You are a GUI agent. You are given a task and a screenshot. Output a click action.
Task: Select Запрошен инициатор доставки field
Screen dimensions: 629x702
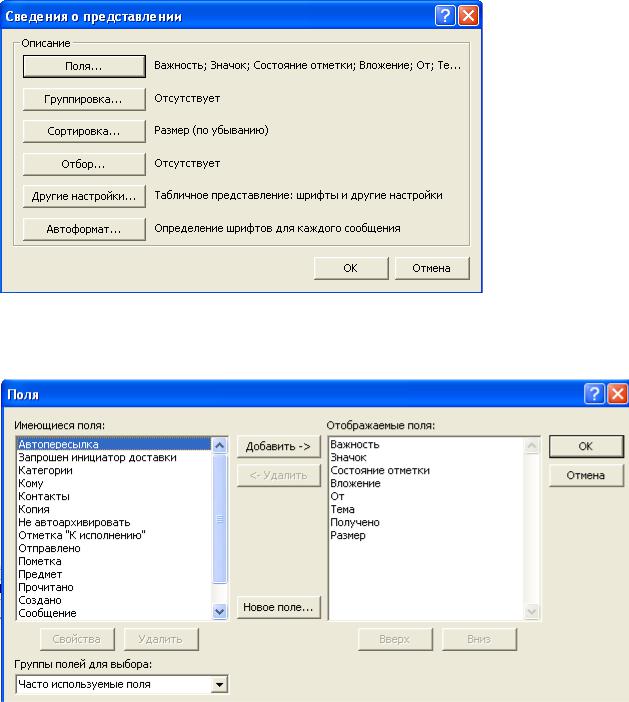point(114,457)
